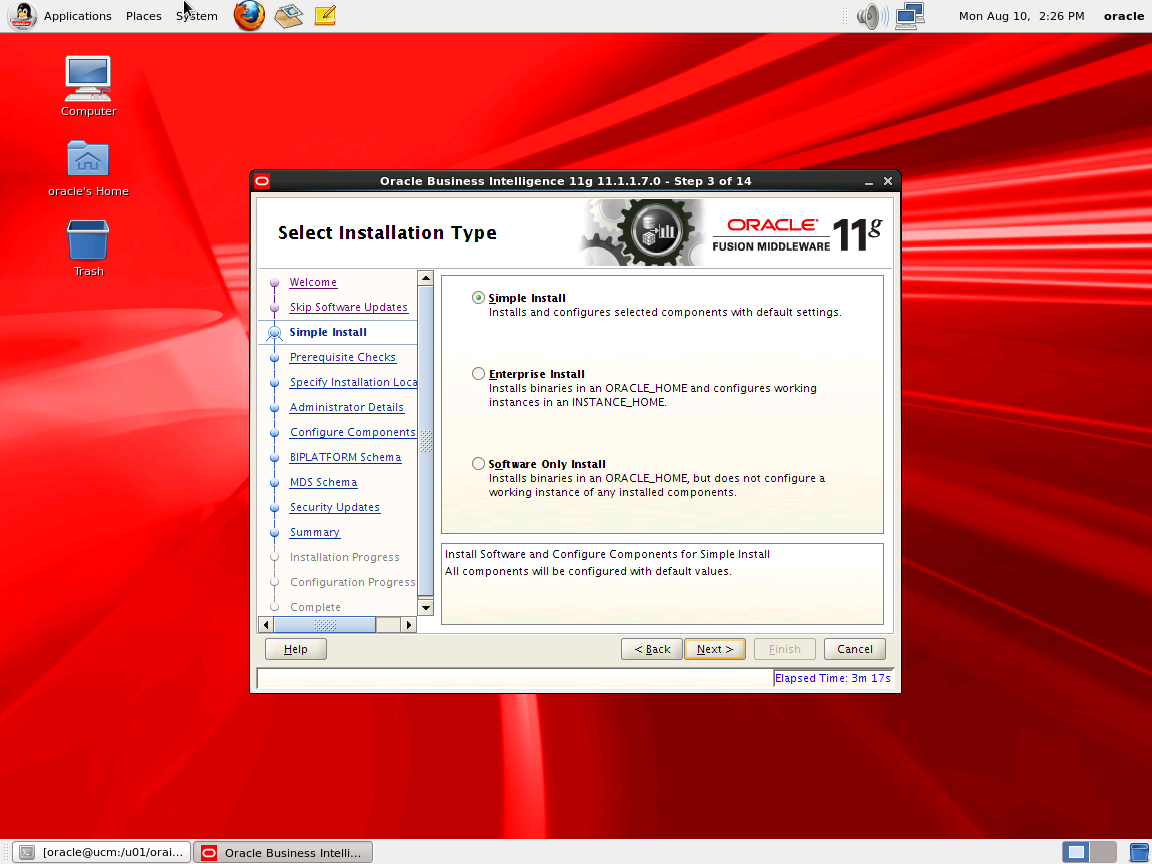This screenshot has height=864, width=1152.
Task: Go to the BIPLATFORM Schema step
Action: [345, 457]
